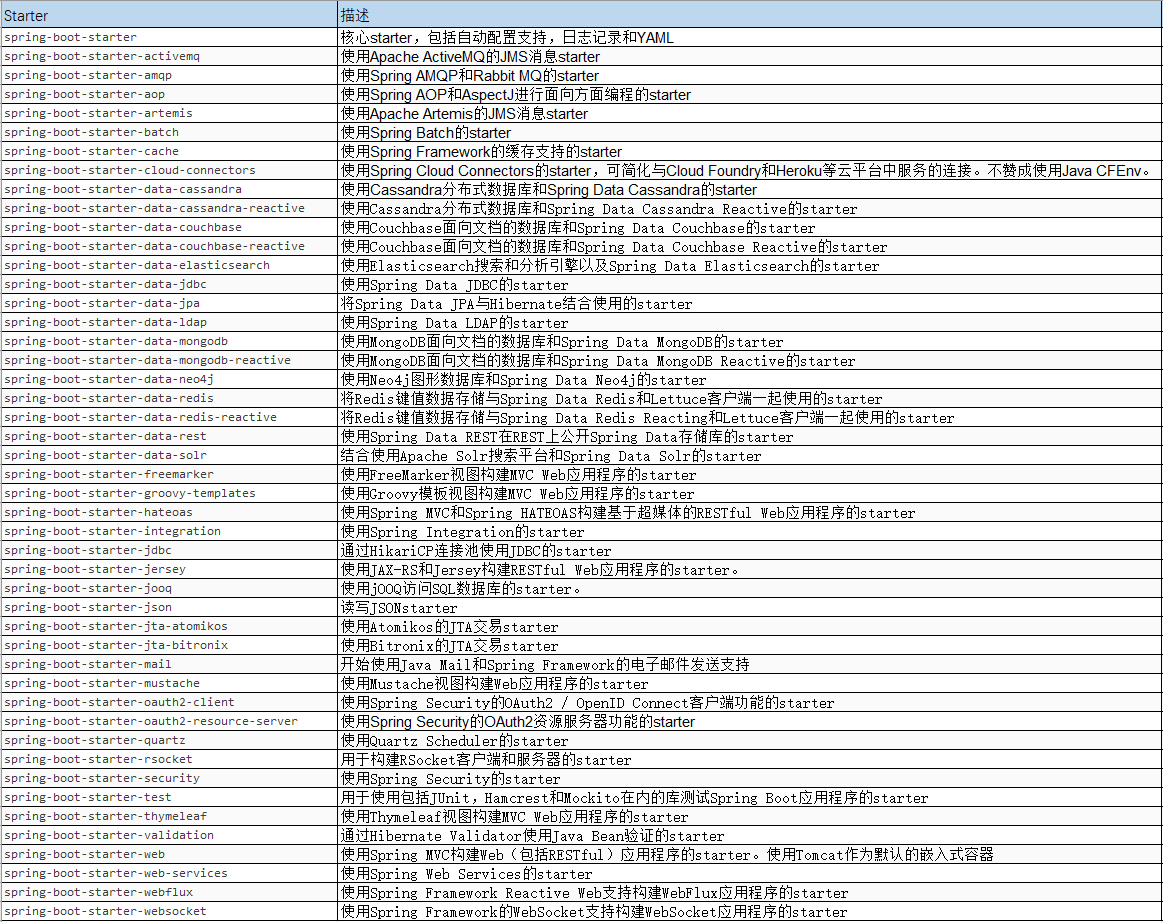Select the spring-boot-starter-validation cell
The image size is (1163, 922).
pyautogui.click(x=169, y=836)
